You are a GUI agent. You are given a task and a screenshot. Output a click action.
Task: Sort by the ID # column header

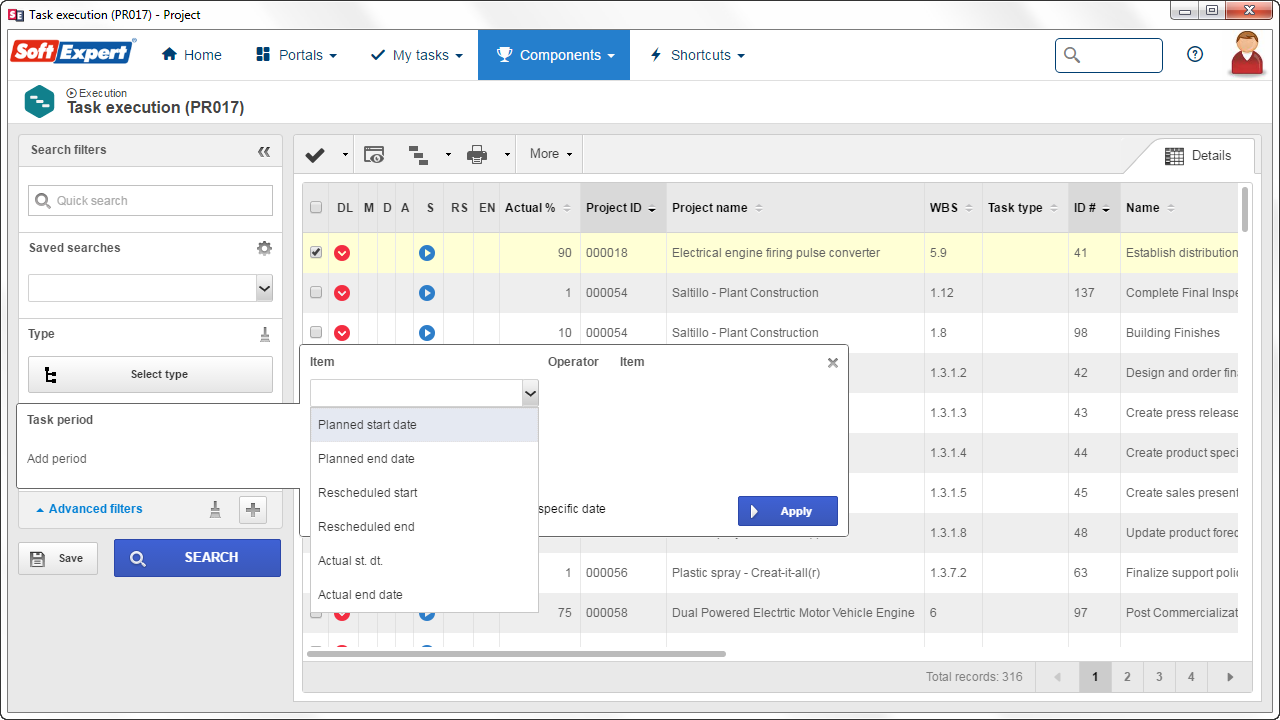coord(1094,208)
